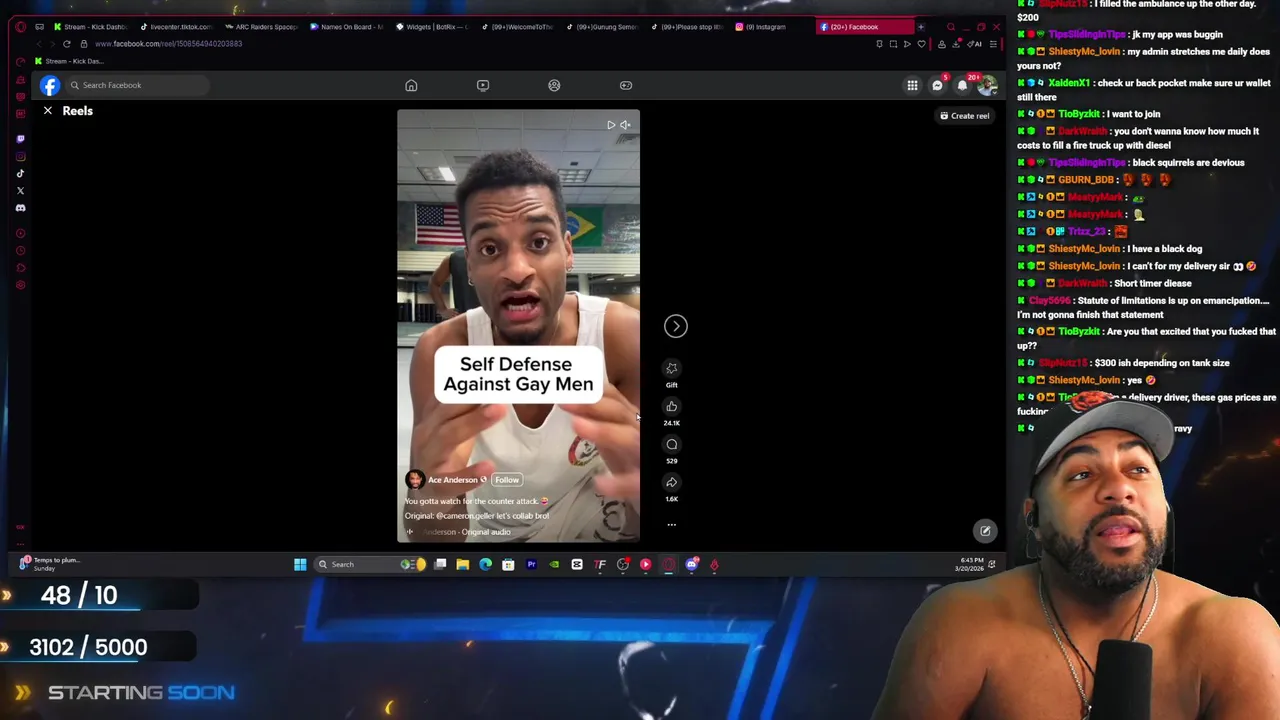This screenshot has width=1280, height=720.
Task: Open the Facebook menu grid icon
Action: coord(912,86)
